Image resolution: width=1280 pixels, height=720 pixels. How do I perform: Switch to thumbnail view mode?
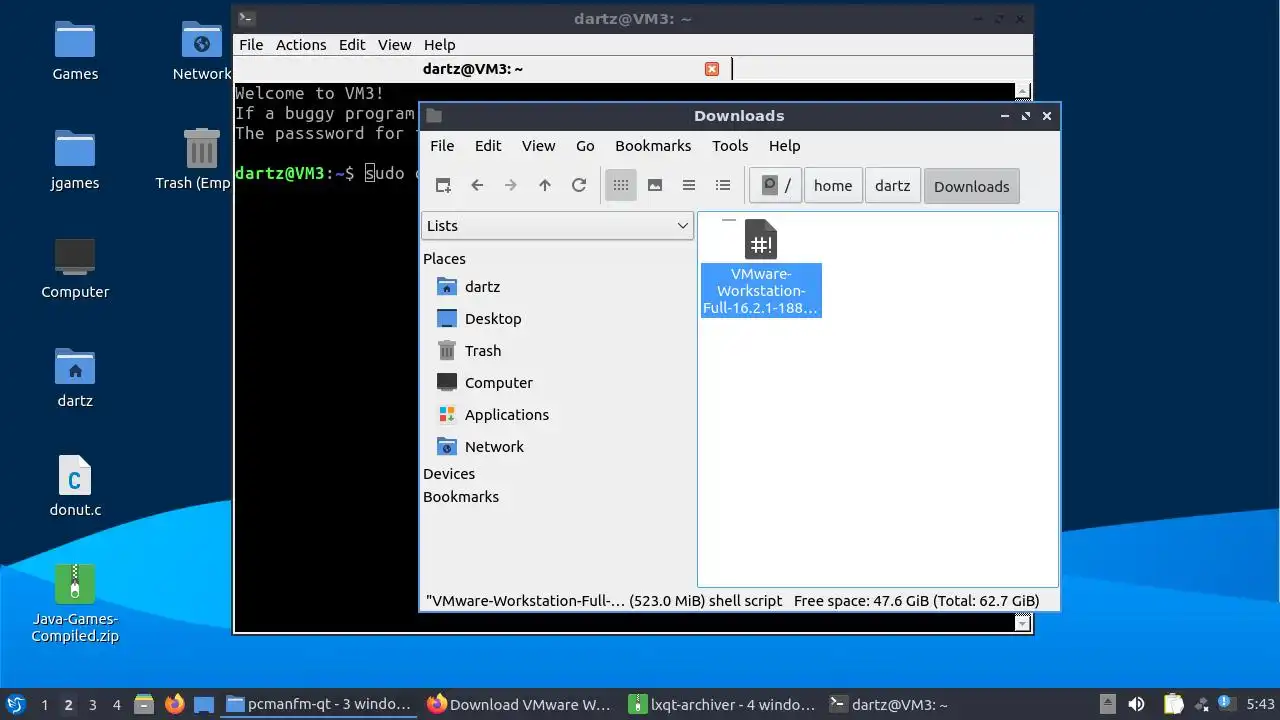pyautogui.click(x=655, y=185)
